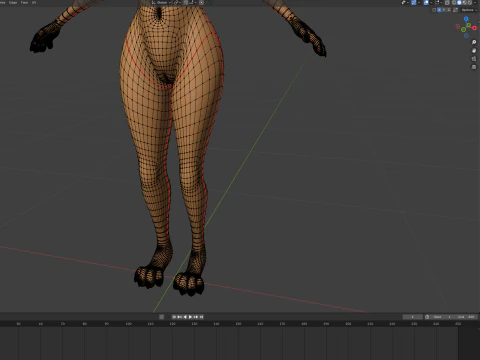Screen dimensions: 480x360
Task: Jump to previous keyframe
Action: (x=179, y=317)
